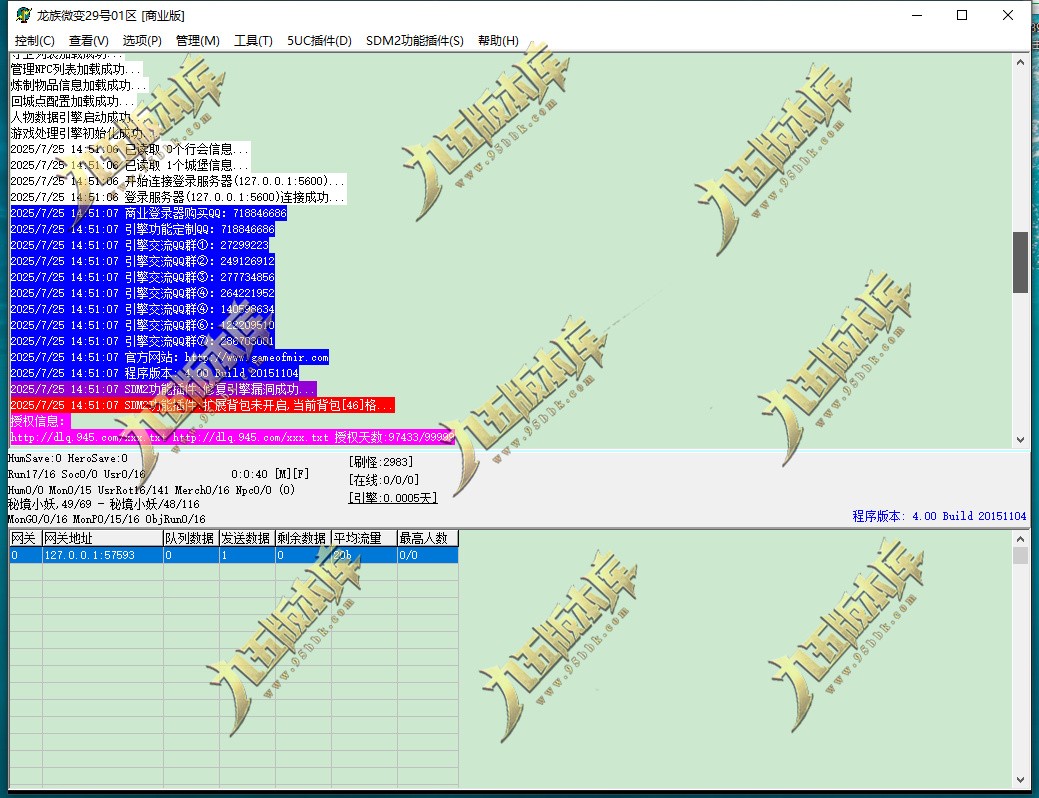
Task: Click gateway list scroll up arrow
Action: (1020, 539)
